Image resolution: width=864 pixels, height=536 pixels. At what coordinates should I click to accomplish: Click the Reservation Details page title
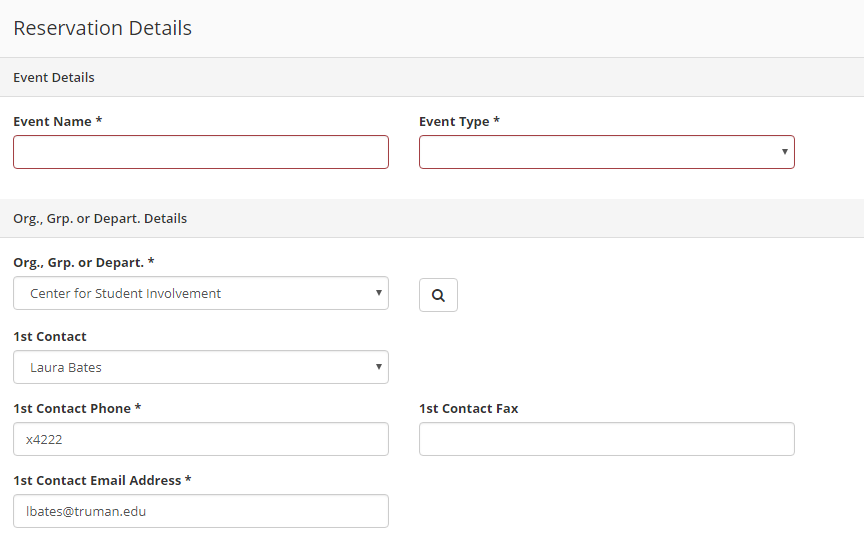click(x=102, y=28)
